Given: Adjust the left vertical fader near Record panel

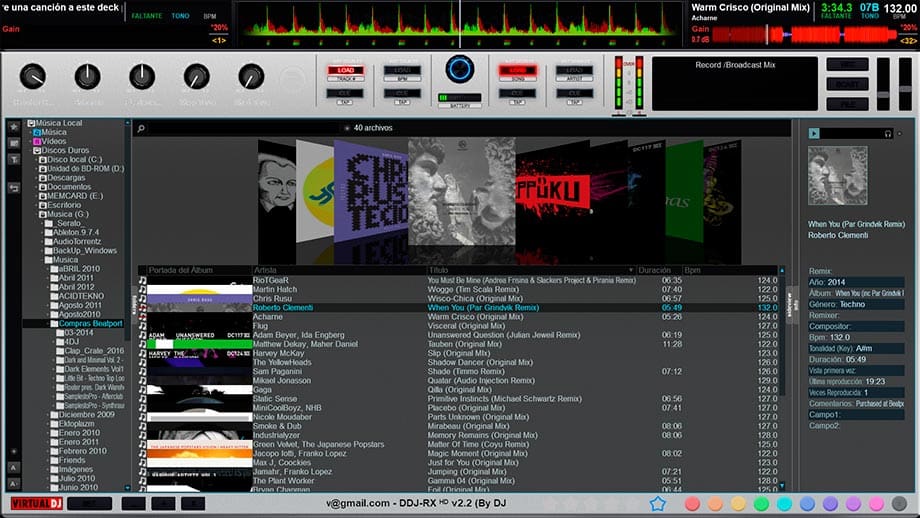Looking at the screenshot, I should [883, 95].
